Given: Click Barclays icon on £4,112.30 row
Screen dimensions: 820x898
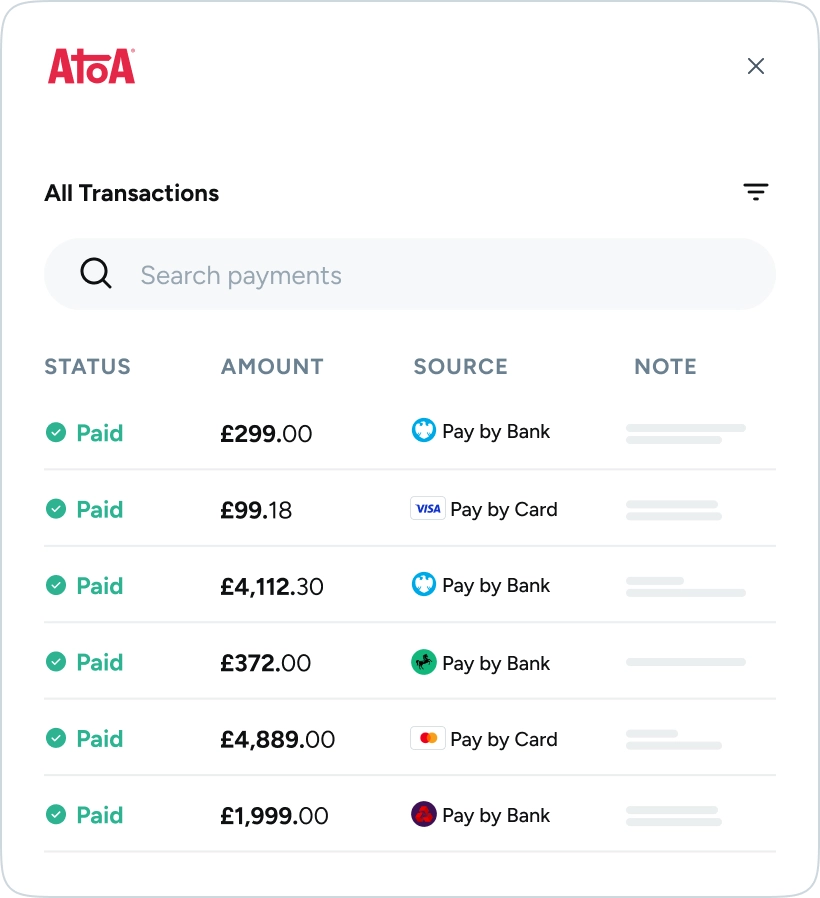Looking at the screenshot, I should (x=424, y=585).
